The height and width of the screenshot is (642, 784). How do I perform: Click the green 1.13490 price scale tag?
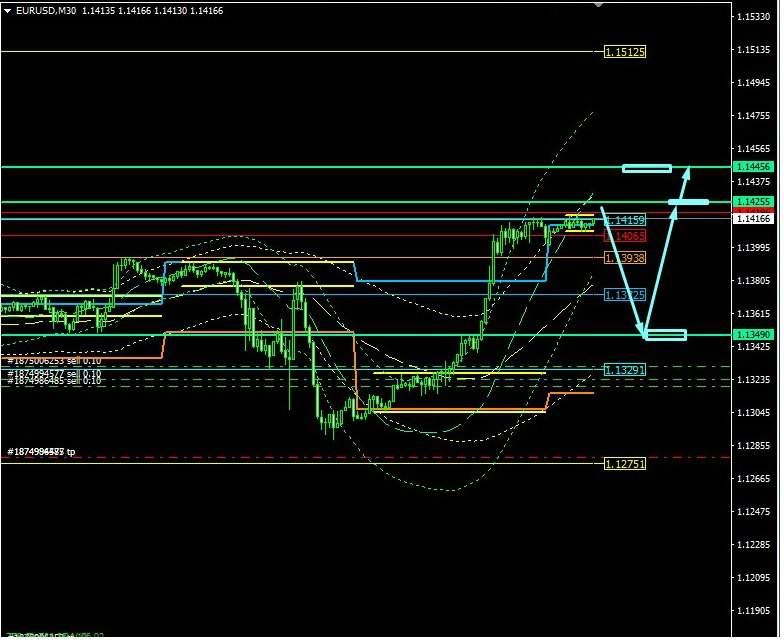tap(751, 335)
